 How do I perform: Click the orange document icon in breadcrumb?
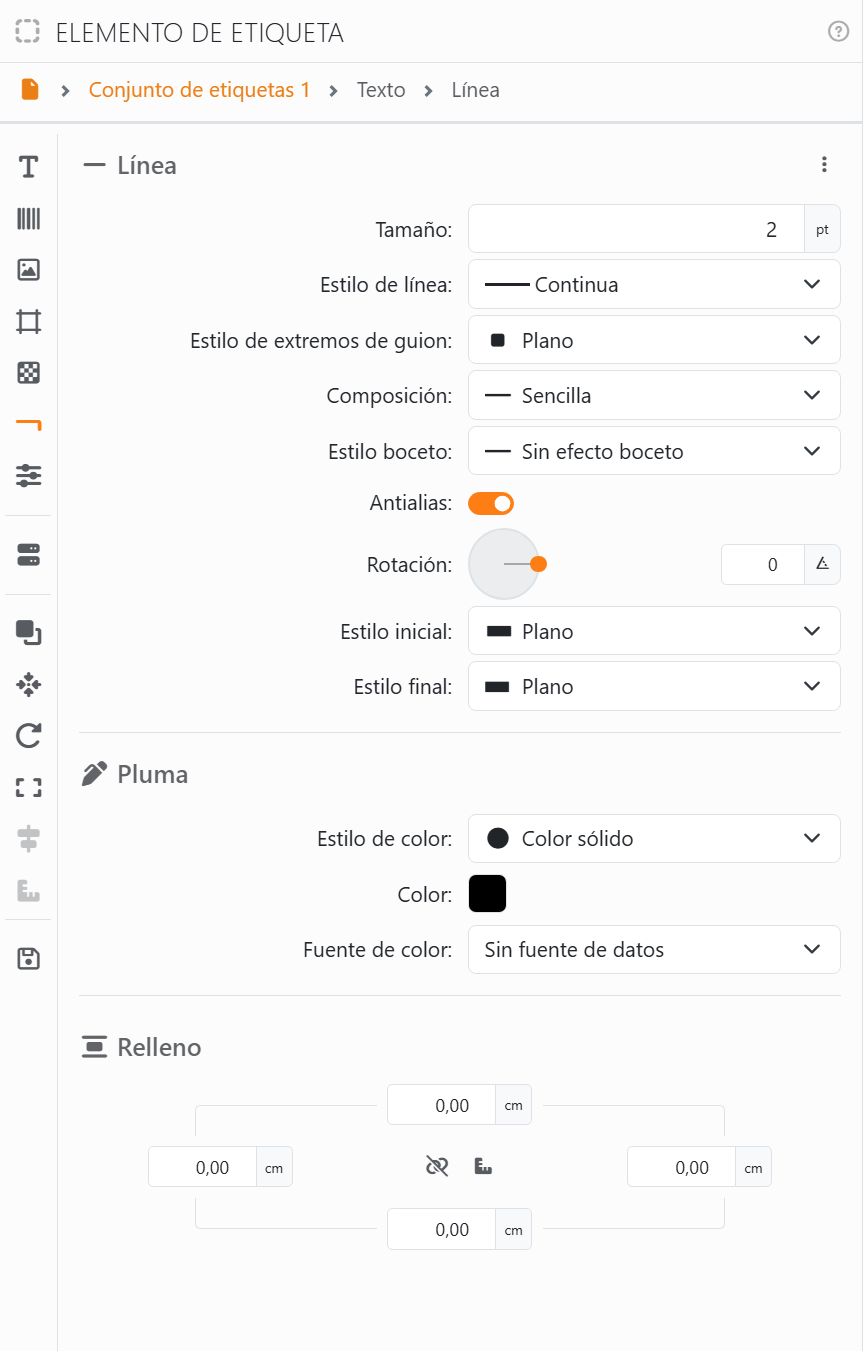click(x=30, y=90)
